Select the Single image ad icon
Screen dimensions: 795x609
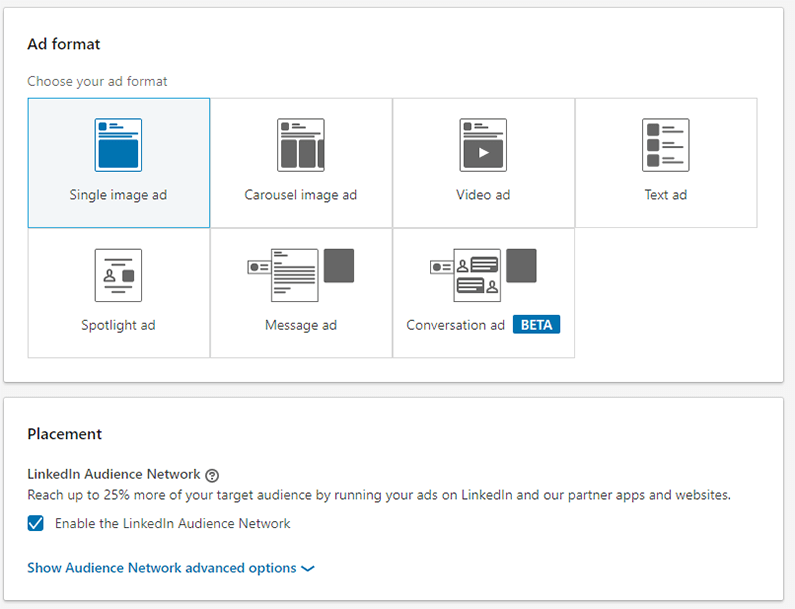pyautogui.click(x=118, y=145)
